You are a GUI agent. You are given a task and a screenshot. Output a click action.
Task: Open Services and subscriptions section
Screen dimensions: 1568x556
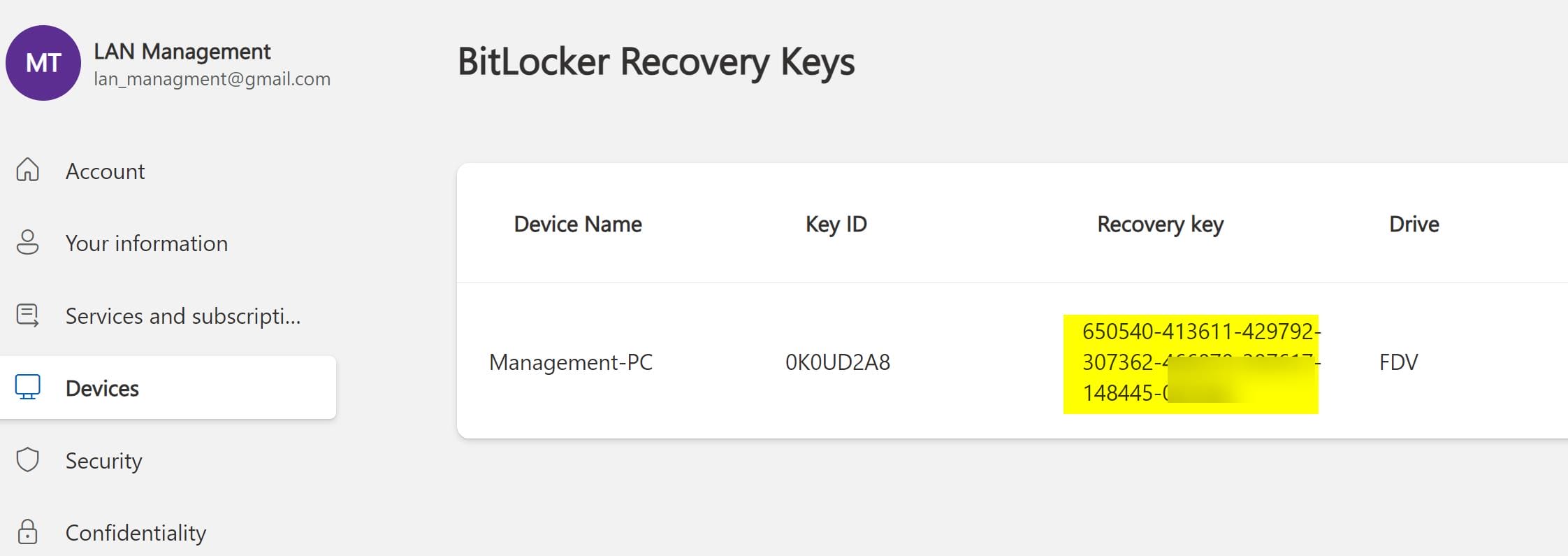tap(183, 316)
